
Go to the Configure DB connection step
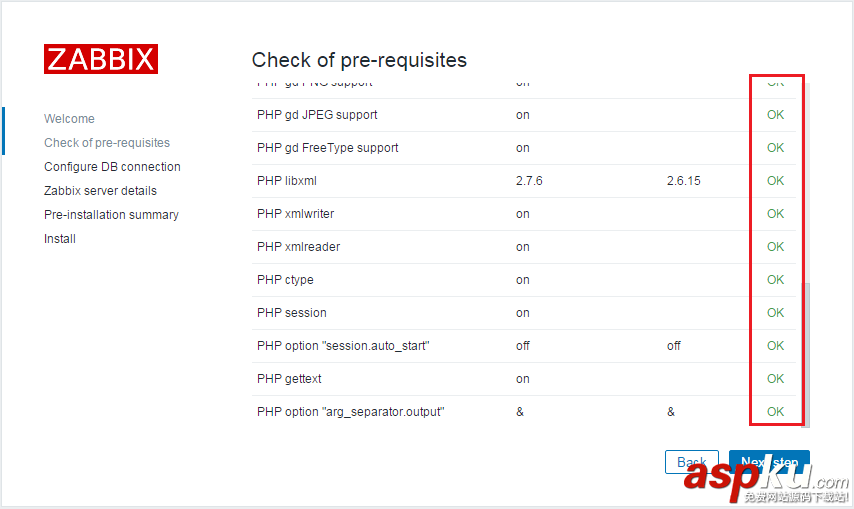point(112,167)
